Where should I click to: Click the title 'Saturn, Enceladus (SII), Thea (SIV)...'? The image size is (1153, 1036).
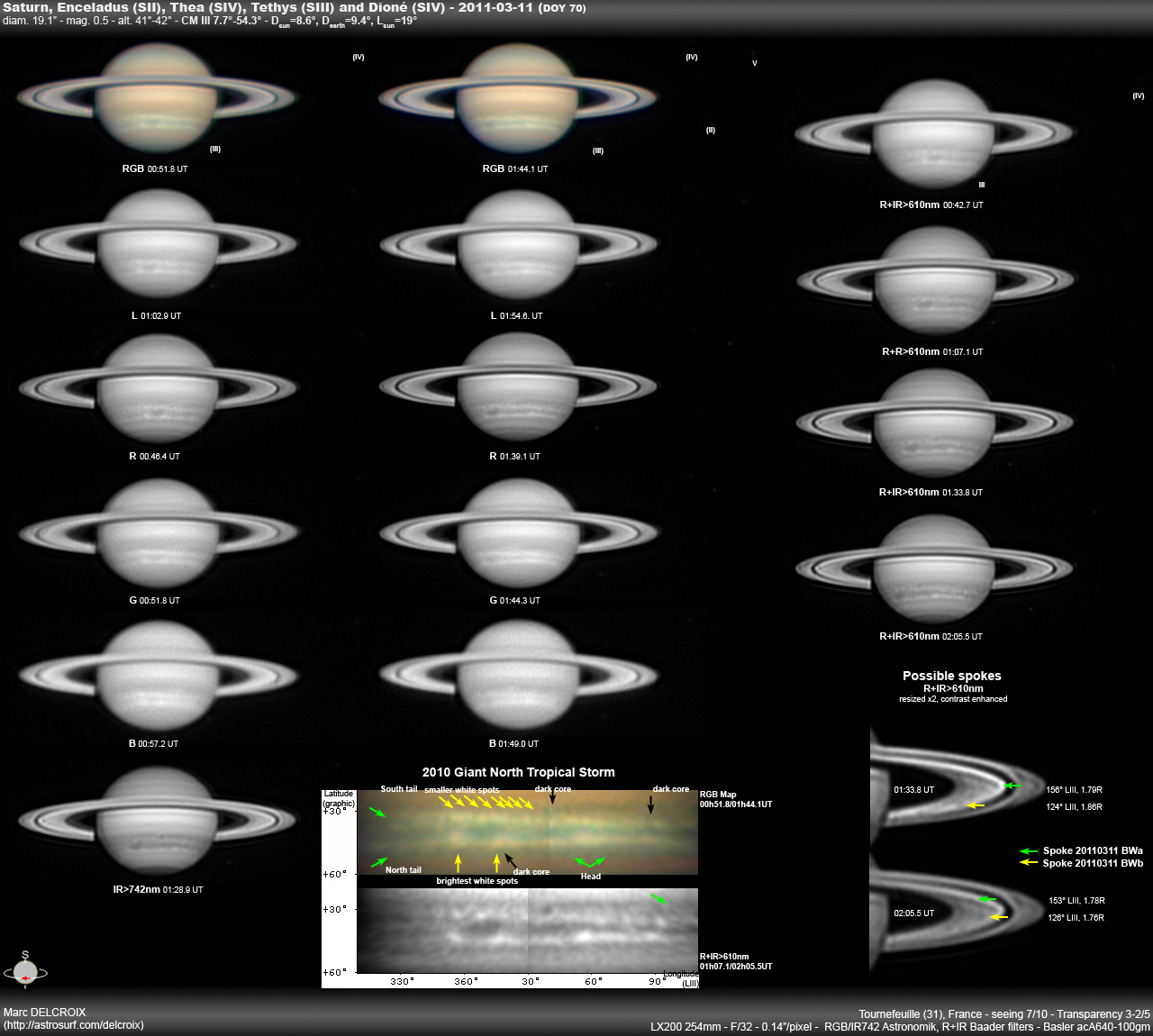tap(295, 7)
